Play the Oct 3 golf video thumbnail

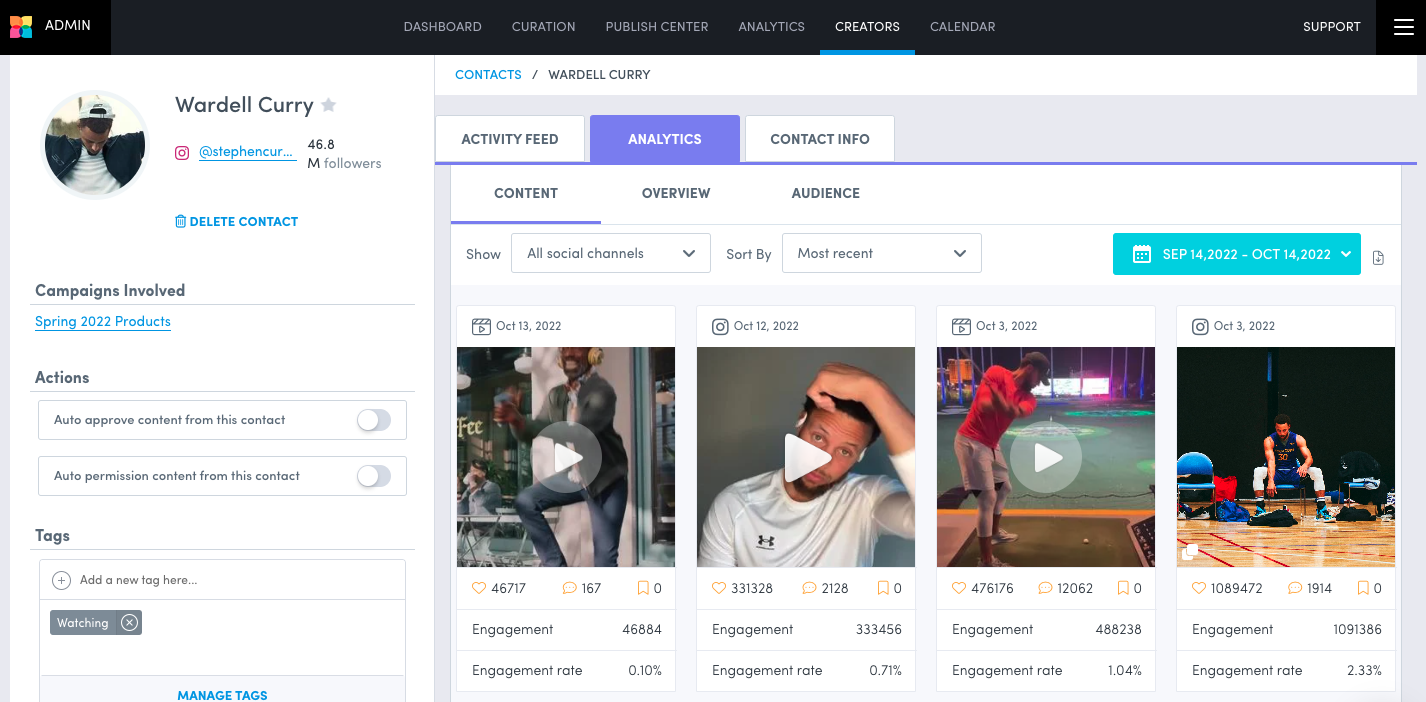click(x=1046, y=458)
